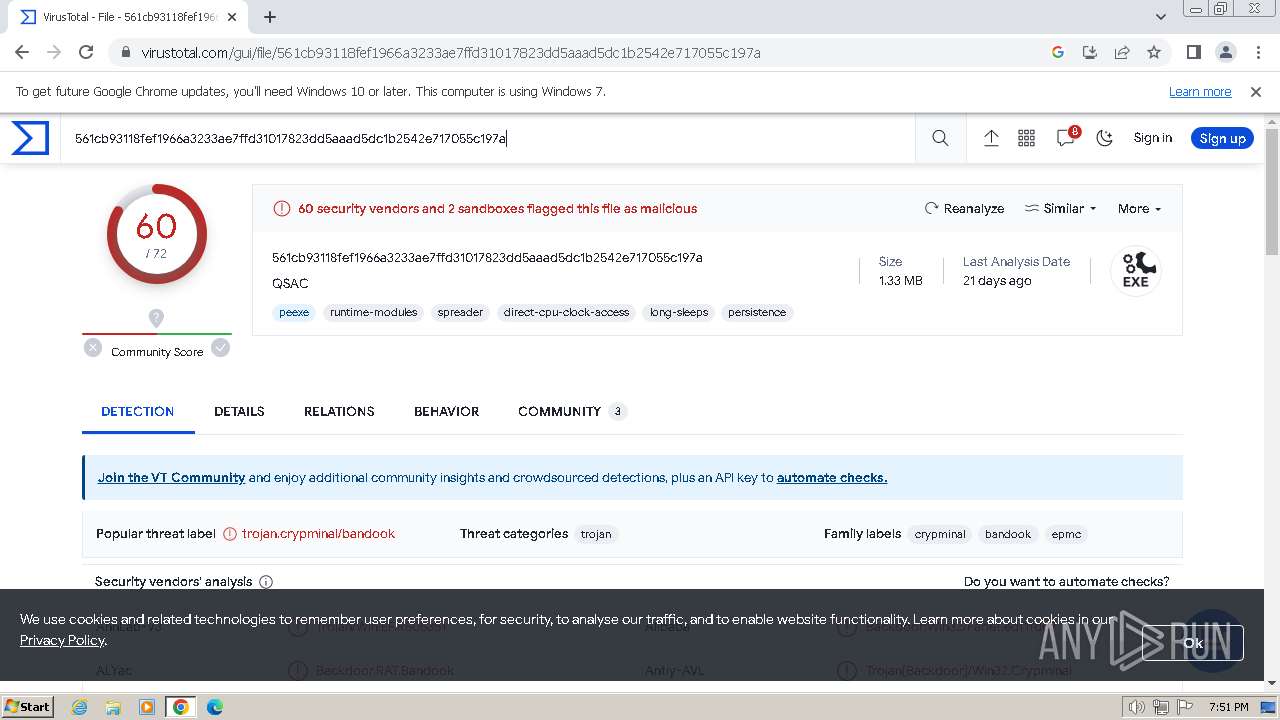Open Microsoft Edge from the taskbar
Viewport: 1280px width, 720px height.
(x=214, y=707)
